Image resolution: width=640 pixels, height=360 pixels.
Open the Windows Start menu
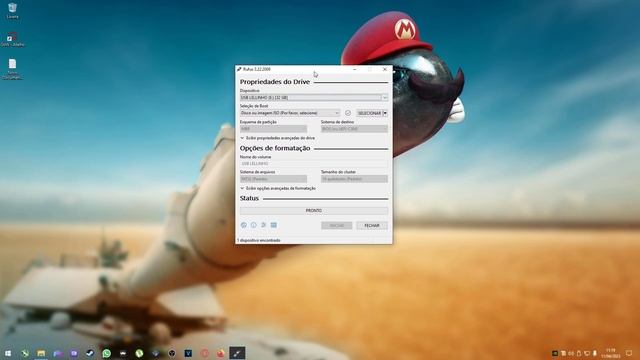(8, 353)
